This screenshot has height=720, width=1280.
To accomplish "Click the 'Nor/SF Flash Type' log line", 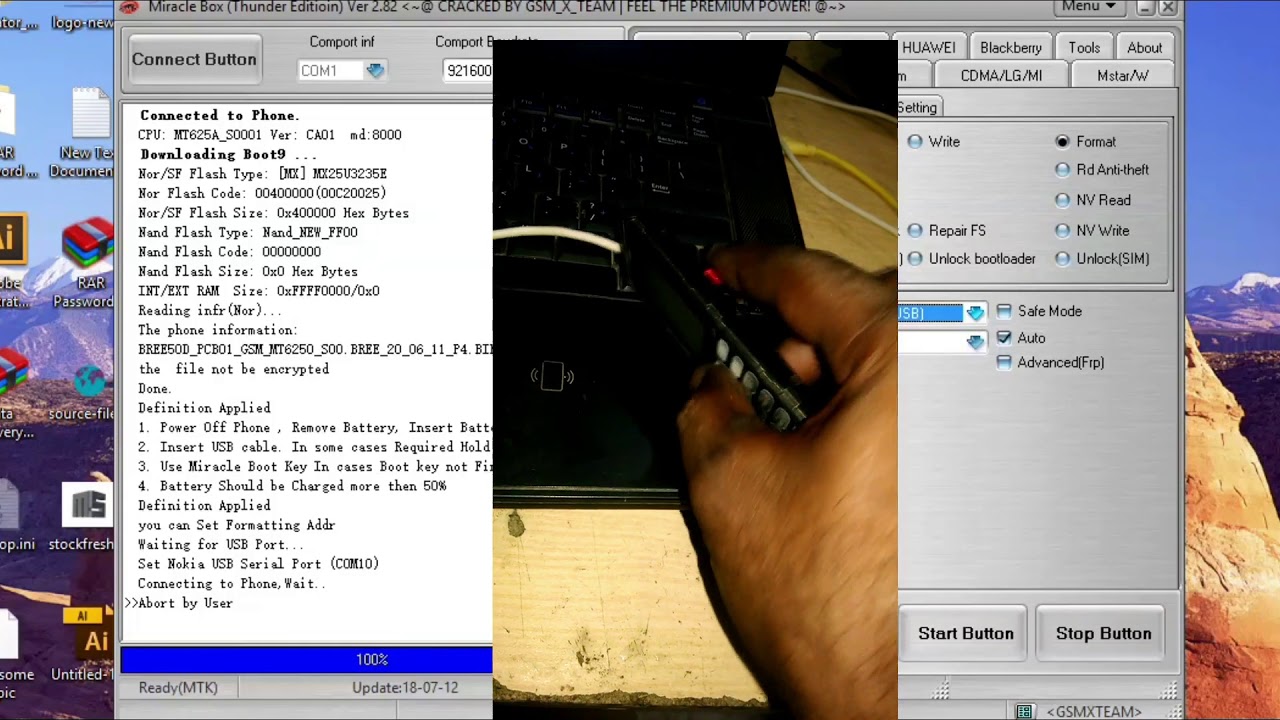I will pyautogui.click(x=262, y=174).
